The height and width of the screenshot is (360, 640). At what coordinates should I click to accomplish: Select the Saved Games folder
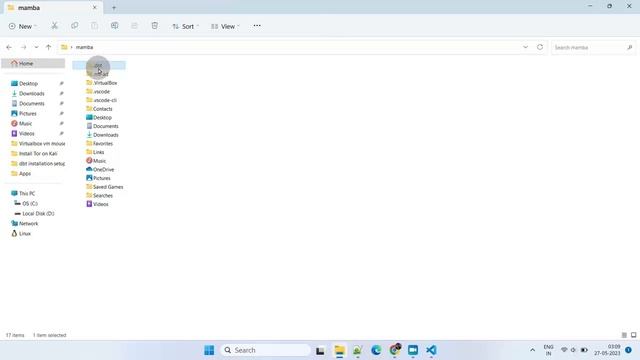(104, 187)
